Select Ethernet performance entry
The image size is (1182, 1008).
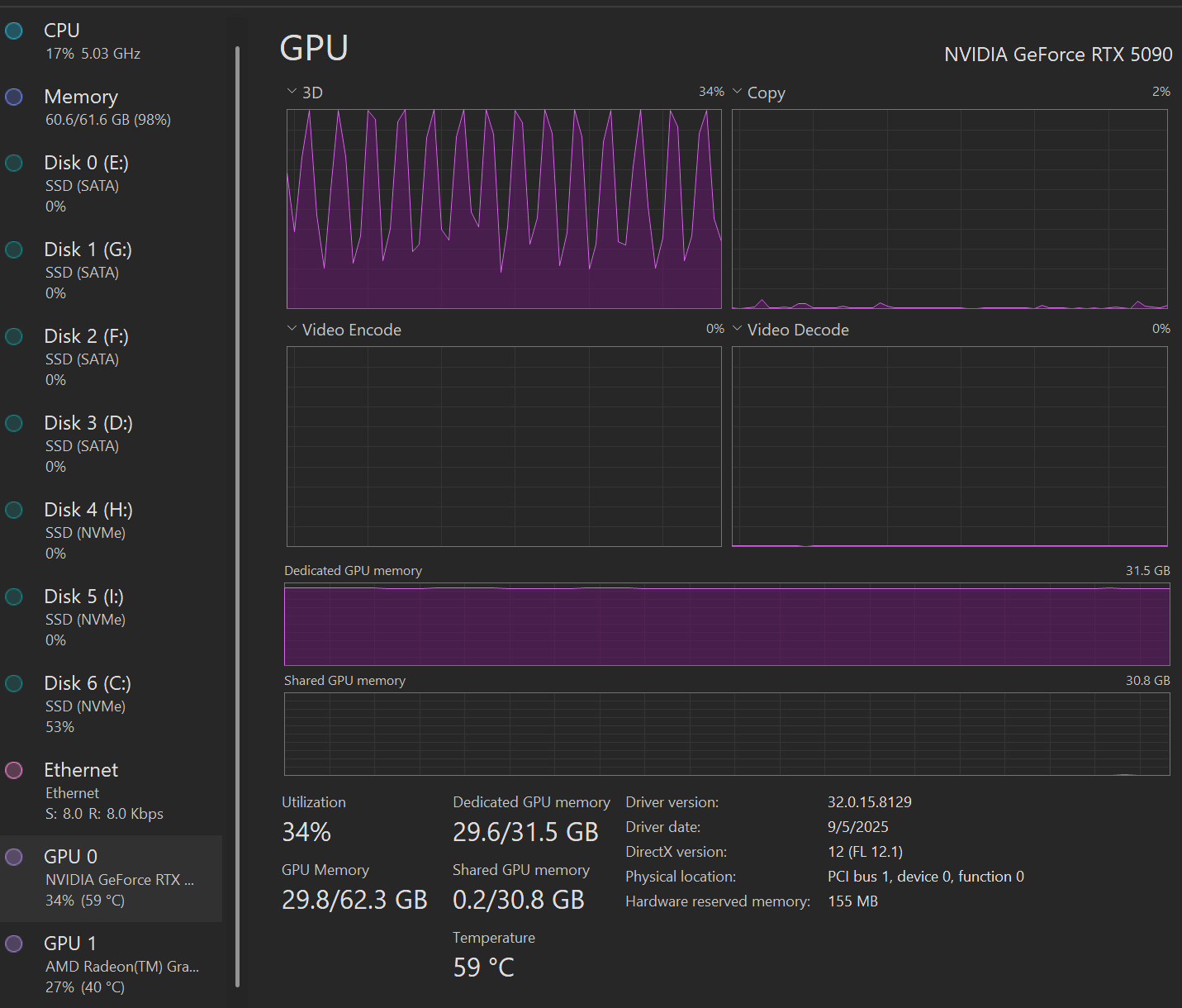pos(112,791)
